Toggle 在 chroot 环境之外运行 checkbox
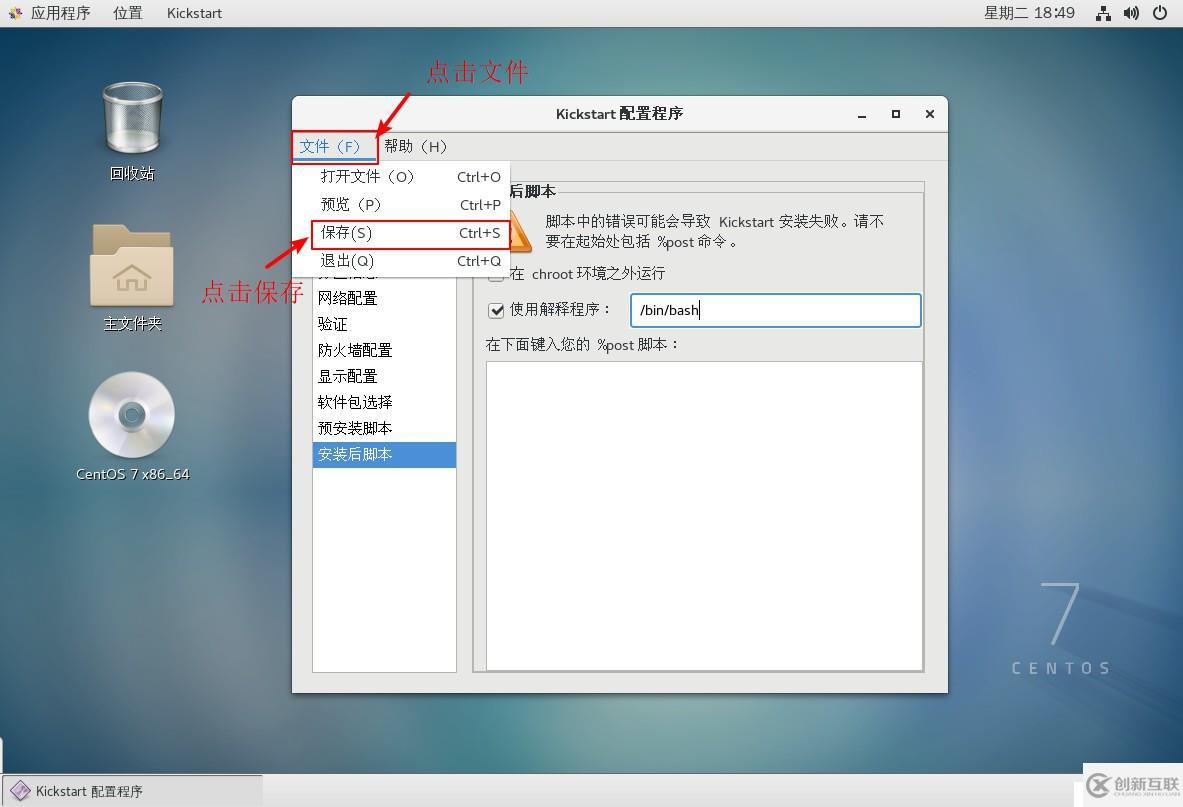This screenshot has height=807, width=1183. pos(496,275)
